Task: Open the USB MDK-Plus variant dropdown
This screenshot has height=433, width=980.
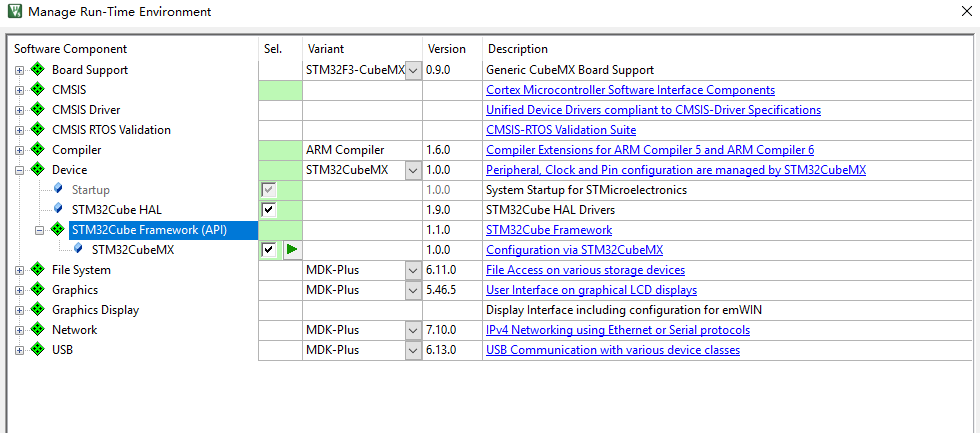Action: coord(412,350)
